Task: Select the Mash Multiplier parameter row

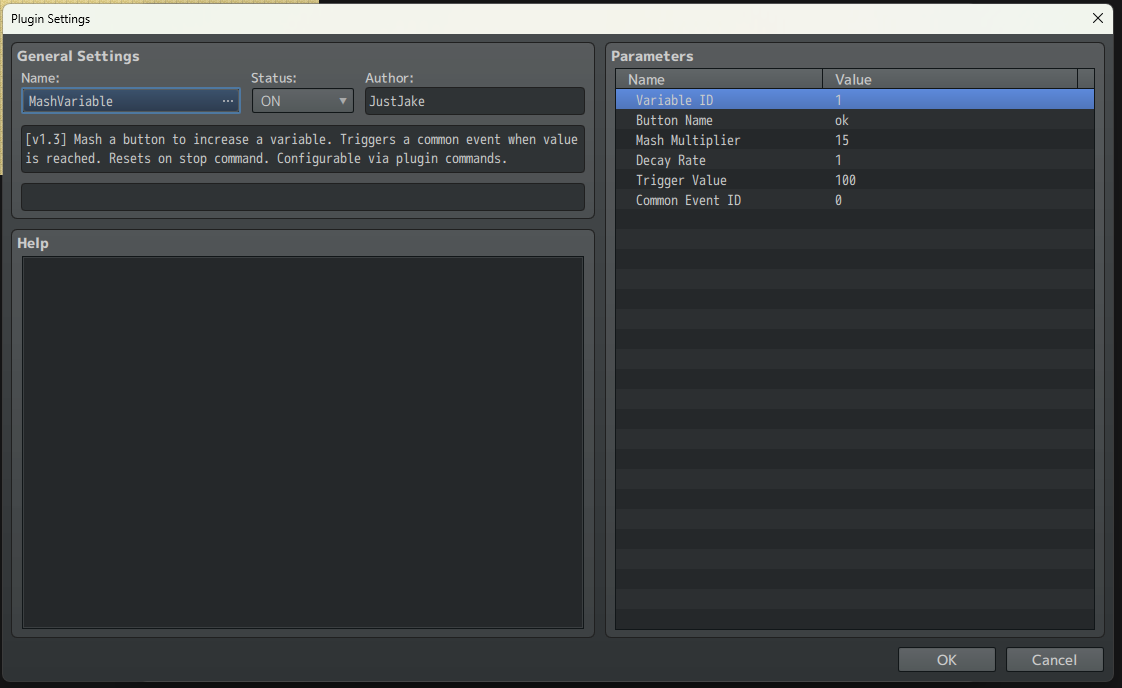Action: (854, 140)
